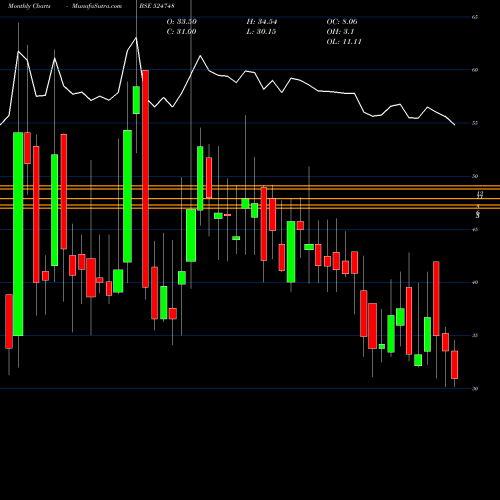Select the open value "O: 33.50"
Screen dimensions: 500x500
tap(182, 22)
